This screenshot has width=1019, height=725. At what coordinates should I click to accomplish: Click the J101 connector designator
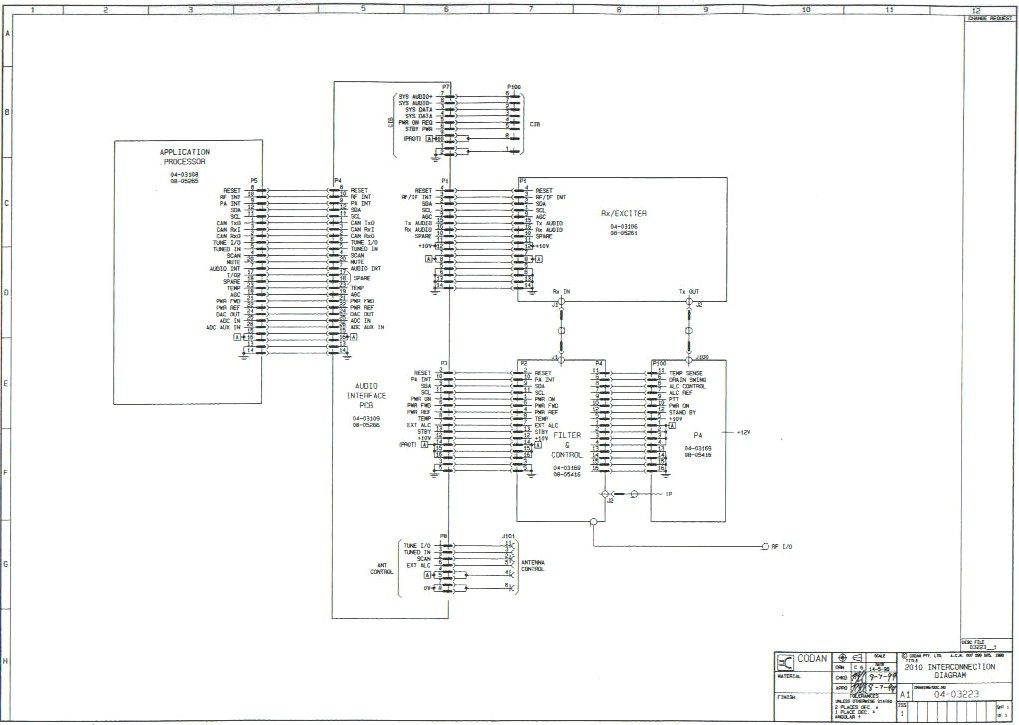tap(508, 535)
